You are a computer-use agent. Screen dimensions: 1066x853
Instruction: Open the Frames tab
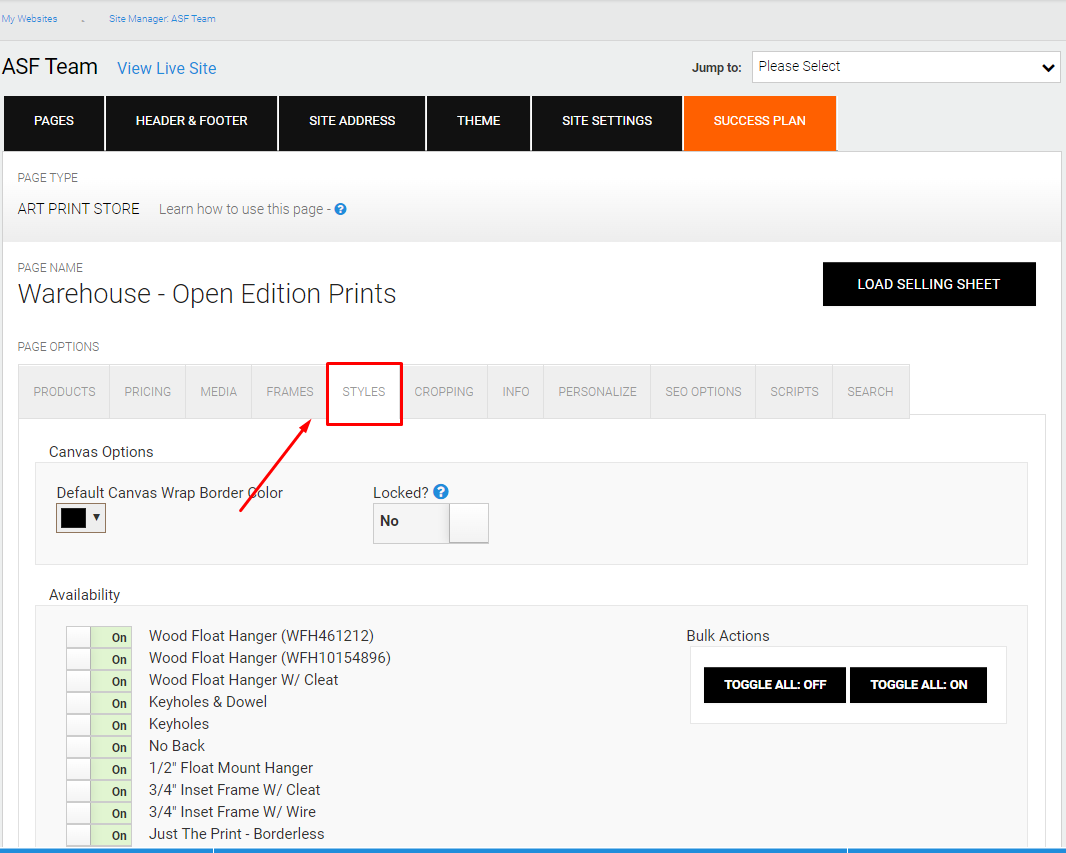pos(290,392)
